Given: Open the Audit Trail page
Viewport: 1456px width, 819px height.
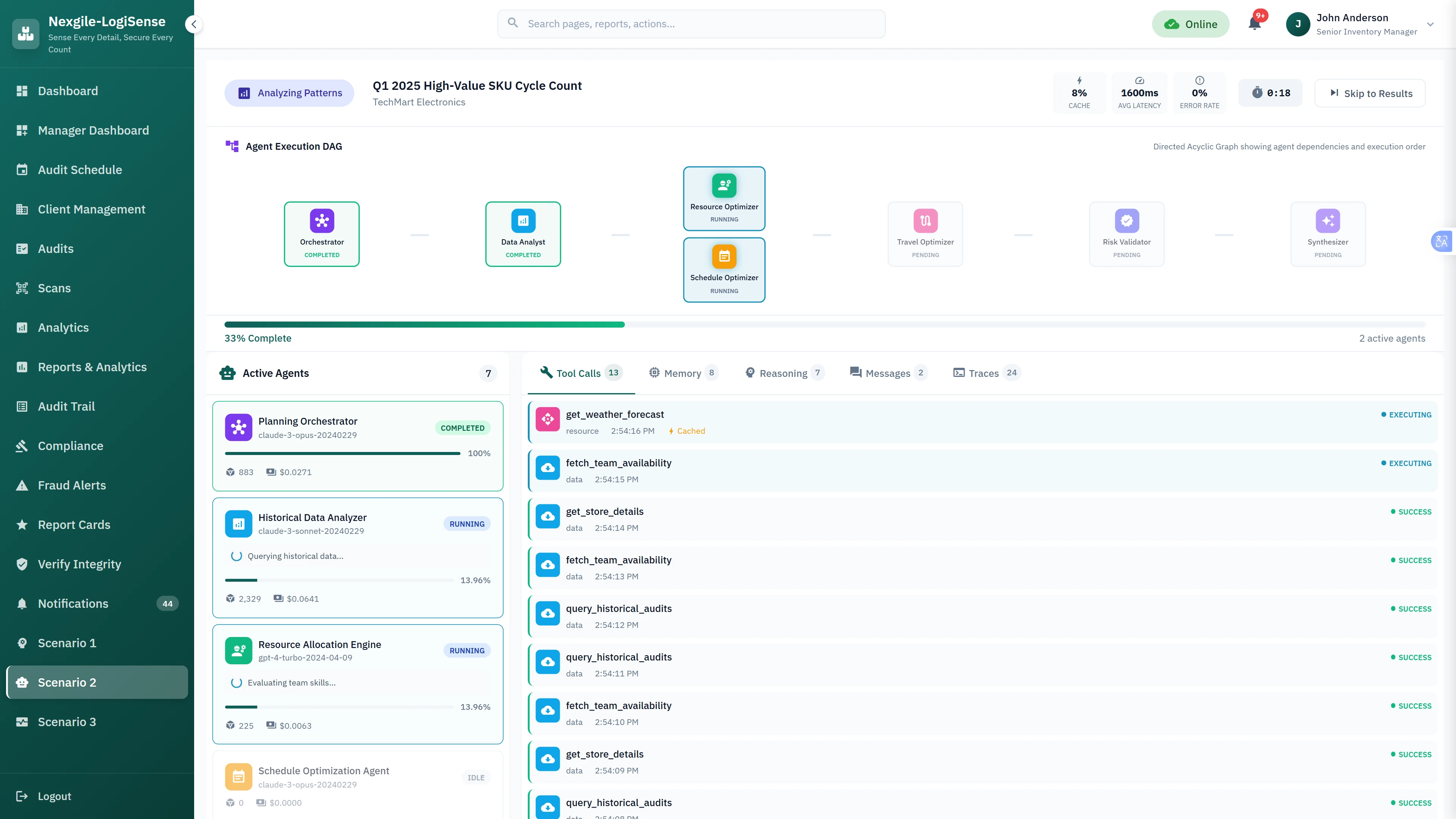Looking at the screenshot, I should [66, 406].
